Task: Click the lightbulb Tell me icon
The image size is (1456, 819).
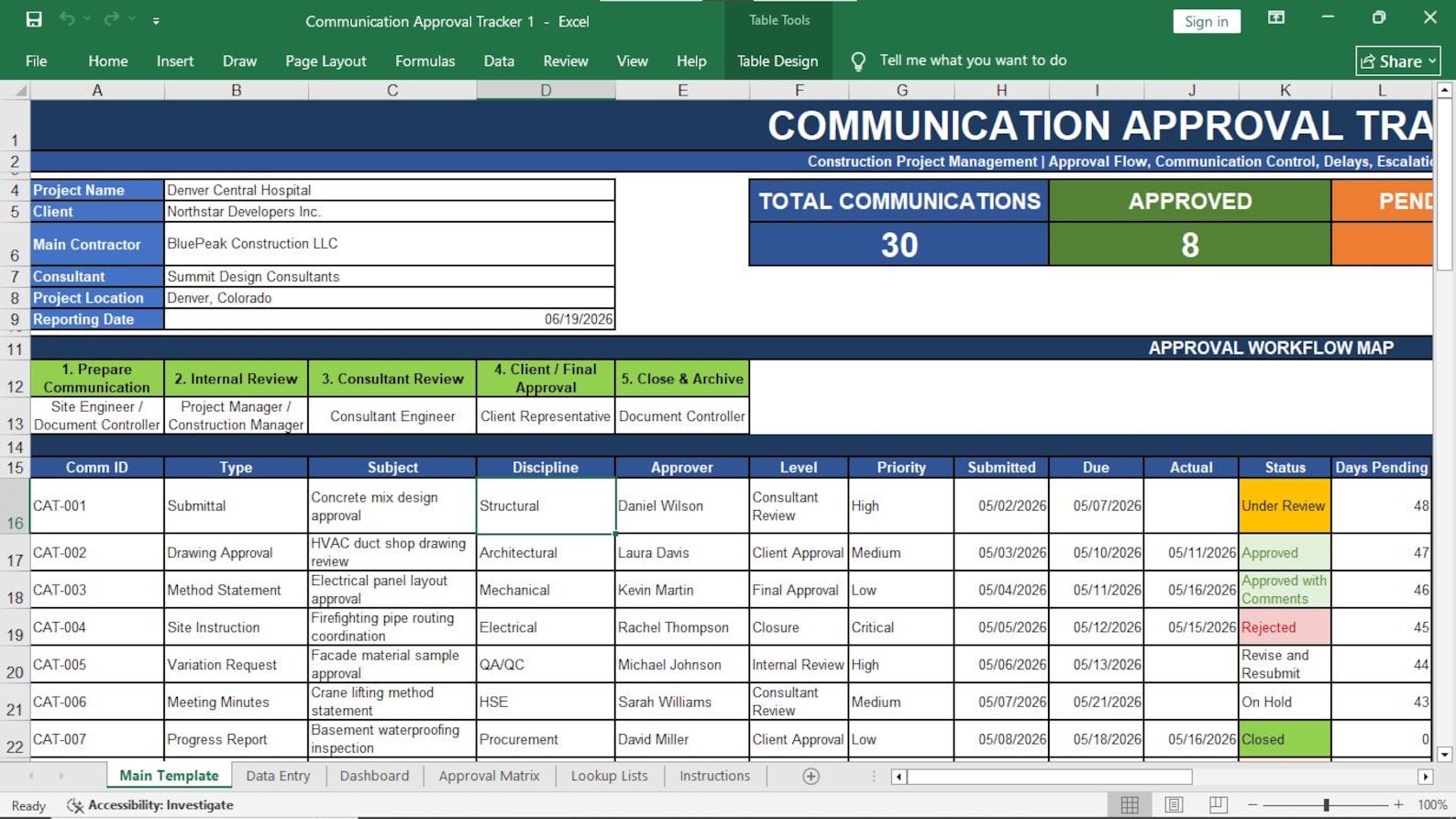Action: (858, 61)
